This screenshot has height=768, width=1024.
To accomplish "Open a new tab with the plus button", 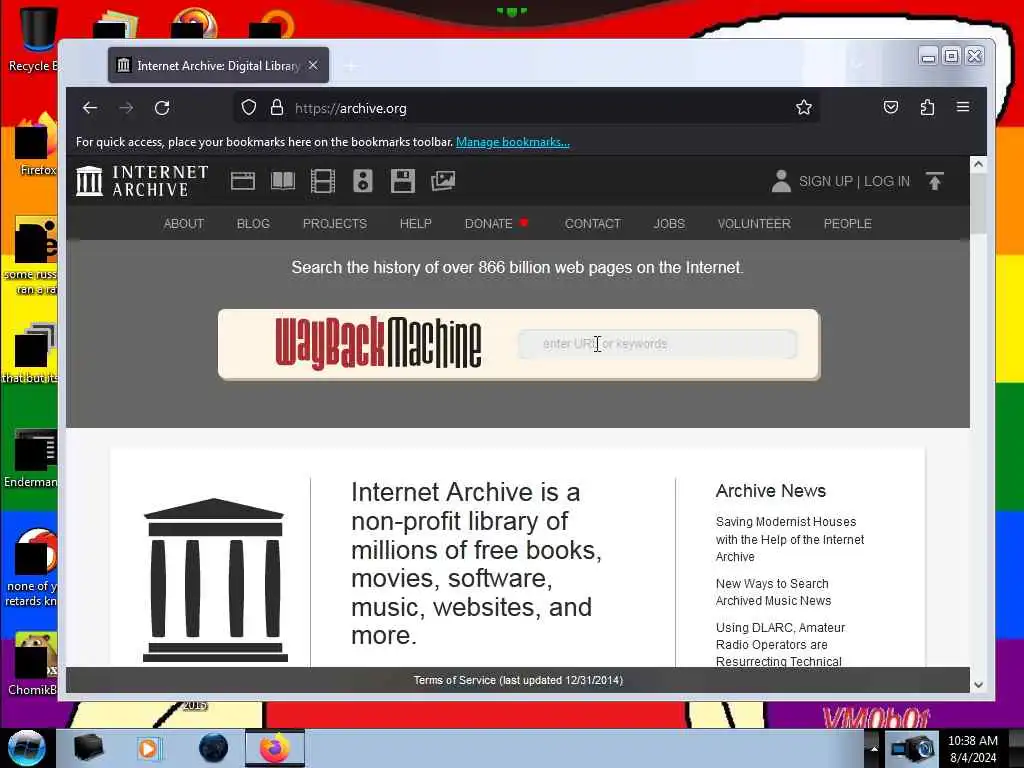I will [x=351, y=65].
